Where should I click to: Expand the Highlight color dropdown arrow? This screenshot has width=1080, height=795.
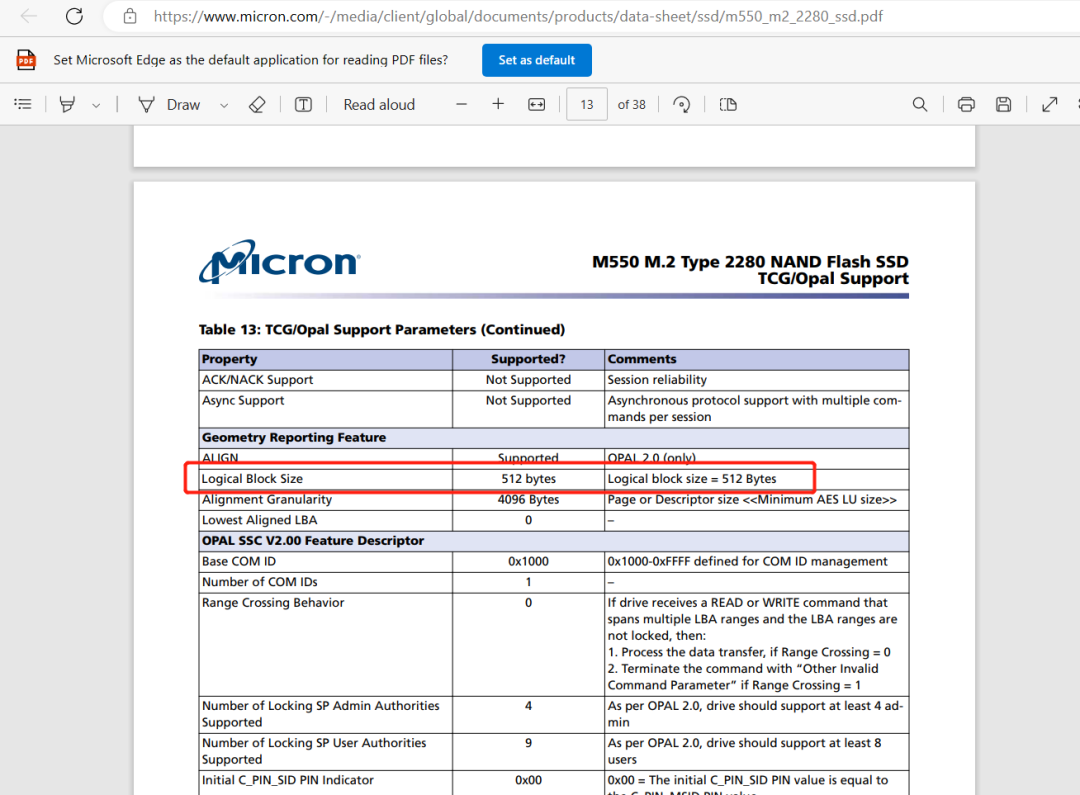point(96,105)
